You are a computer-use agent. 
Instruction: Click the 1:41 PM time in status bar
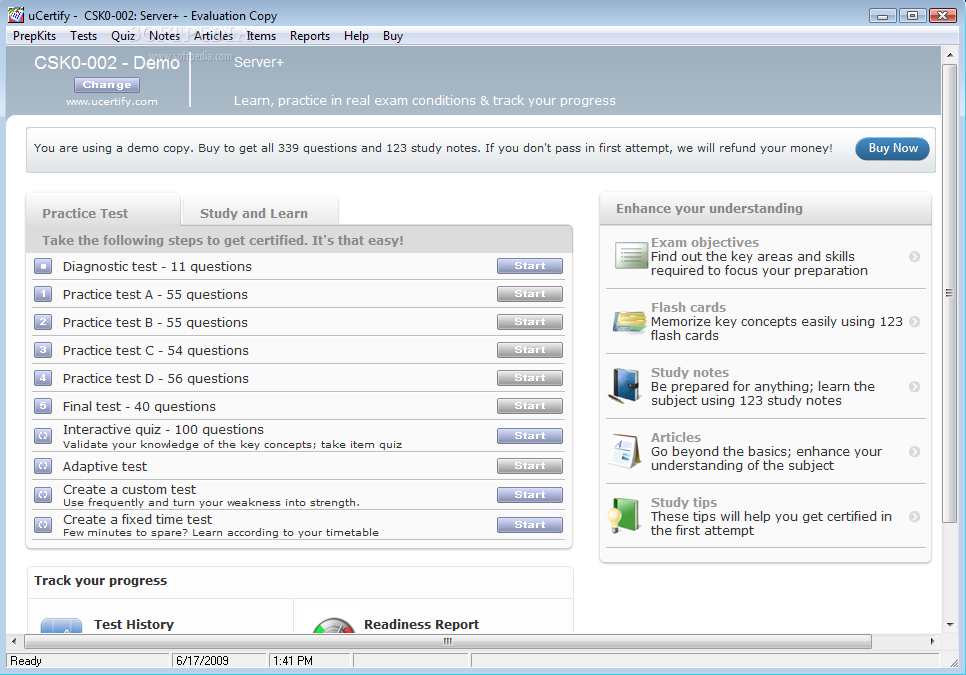(293, 661)
